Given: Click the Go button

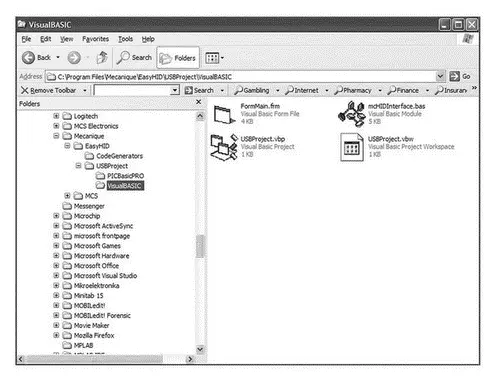Looking at the screenshot, I should pyautogui.click(x=460, y=76).
